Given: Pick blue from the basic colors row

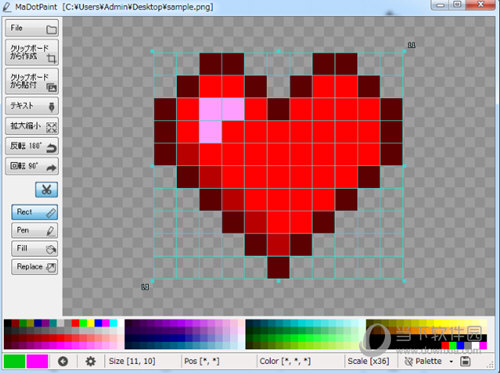Looking at the screenshot, I should (x=98, y=323).
